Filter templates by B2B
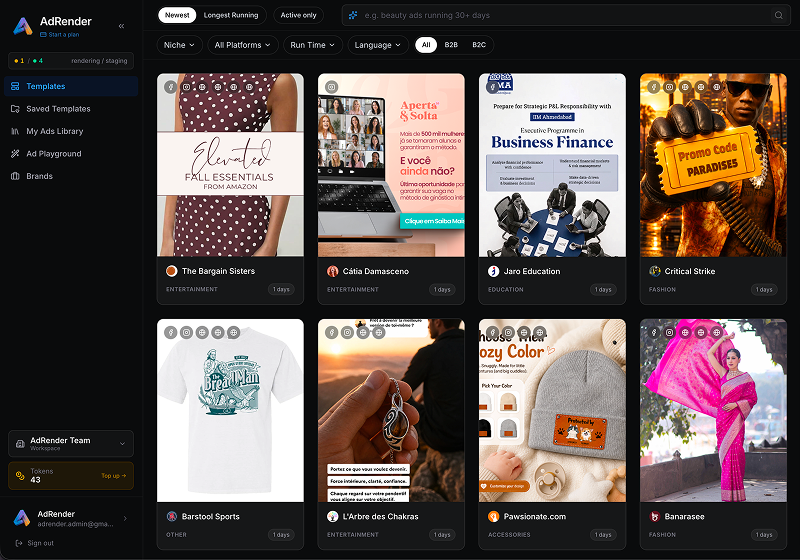Screen dimensions: 800x560 click(451, 45)
